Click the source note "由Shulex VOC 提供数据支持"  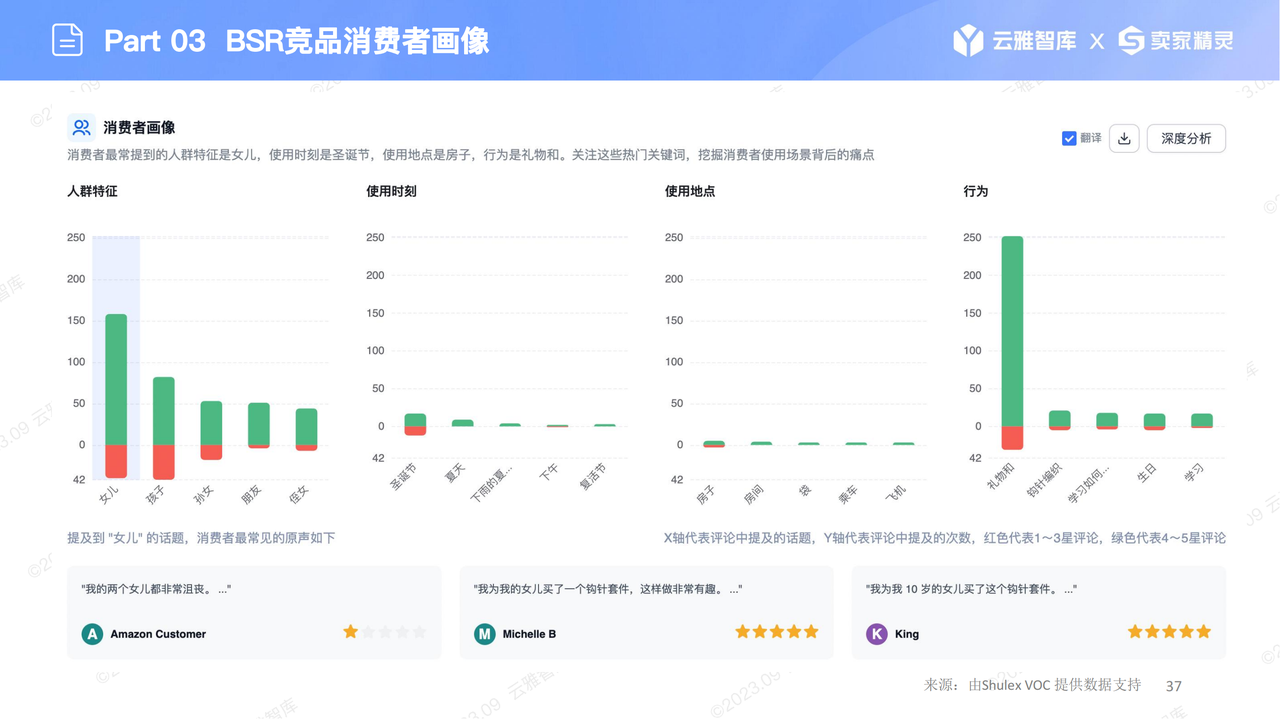pos(1055,685)
